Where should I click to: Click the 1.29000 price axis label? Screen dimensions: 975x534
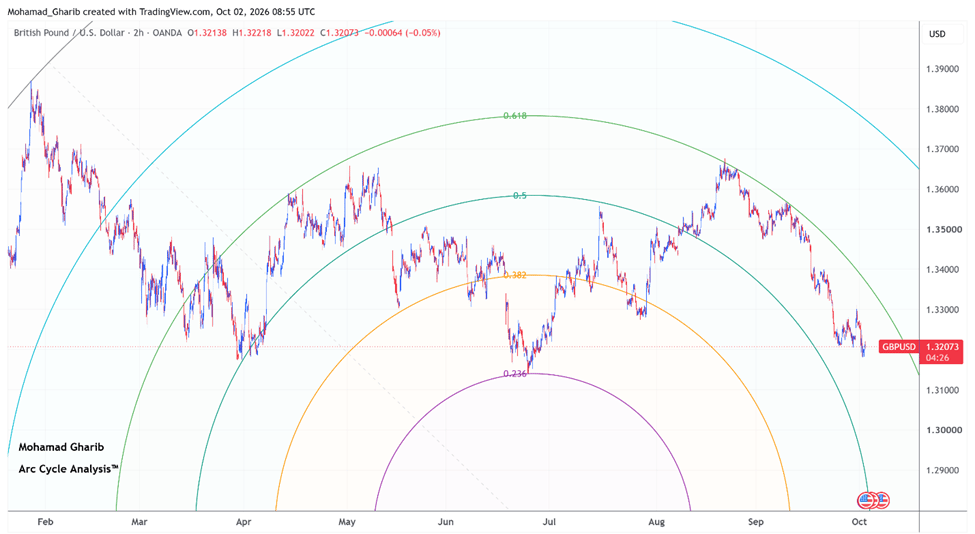coord(943,471)
